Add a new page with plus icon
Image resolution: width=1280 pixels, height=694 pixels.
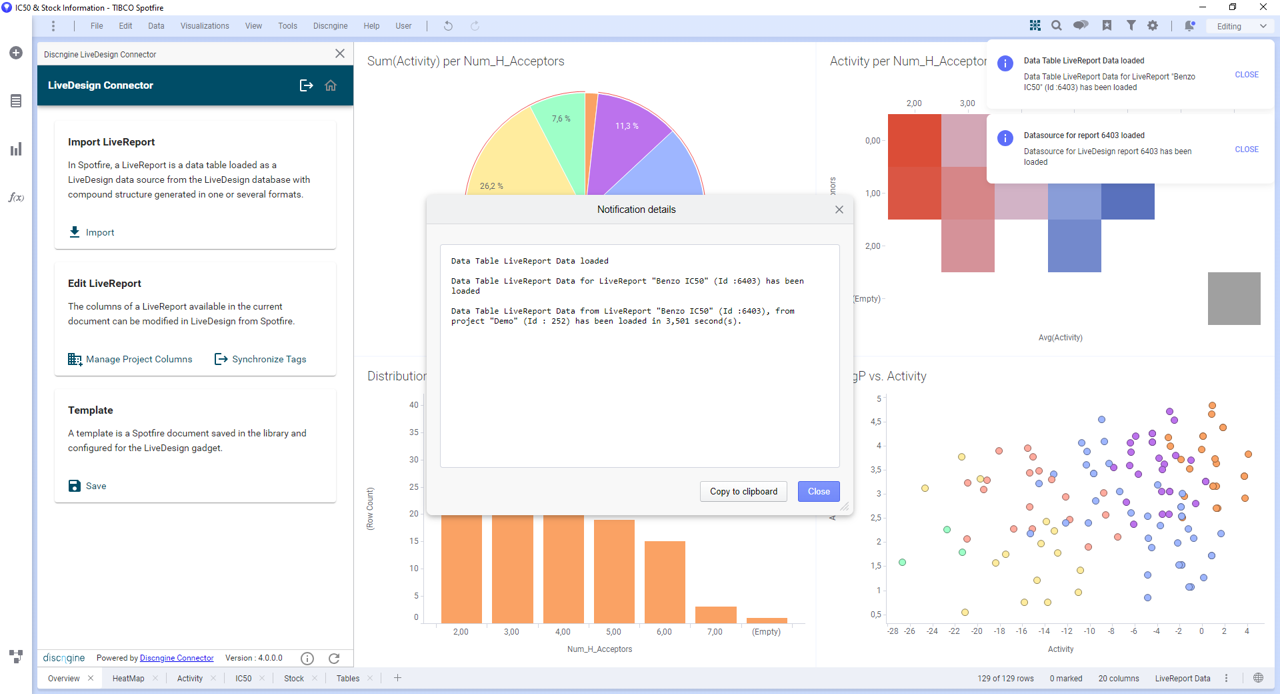pos(397,678)
